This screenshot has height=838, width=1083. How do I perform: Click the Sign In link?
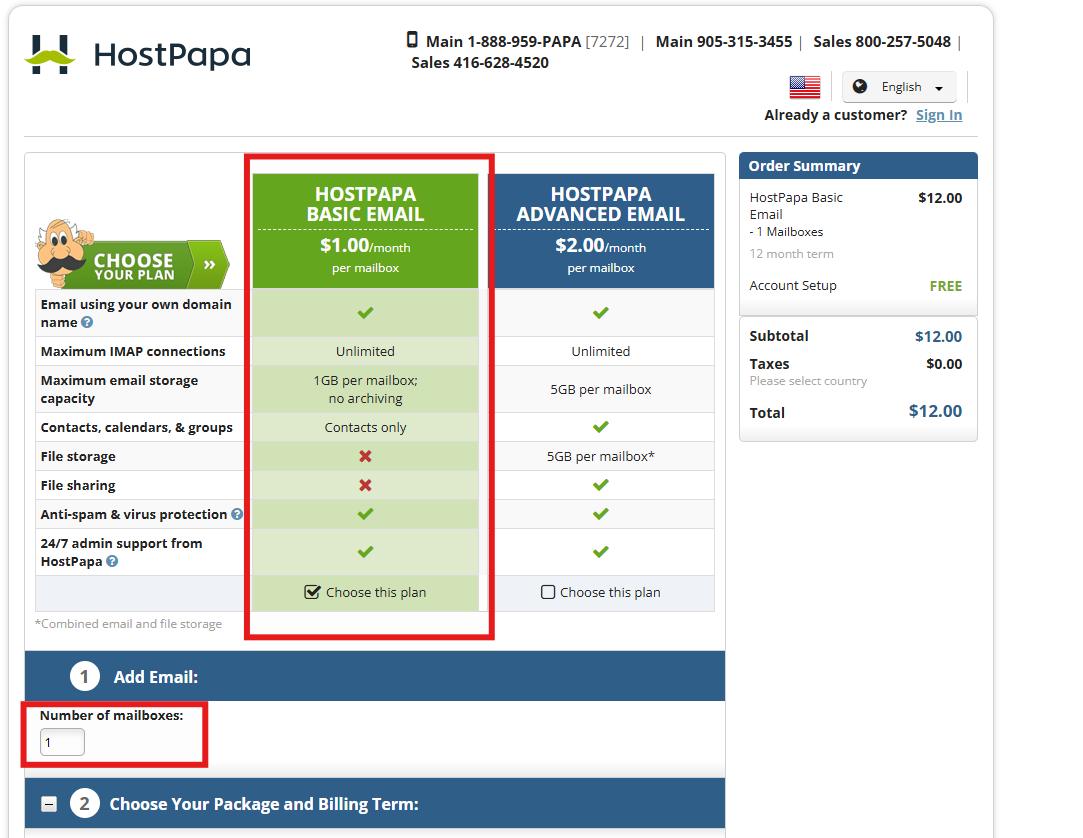coord(939,115)
